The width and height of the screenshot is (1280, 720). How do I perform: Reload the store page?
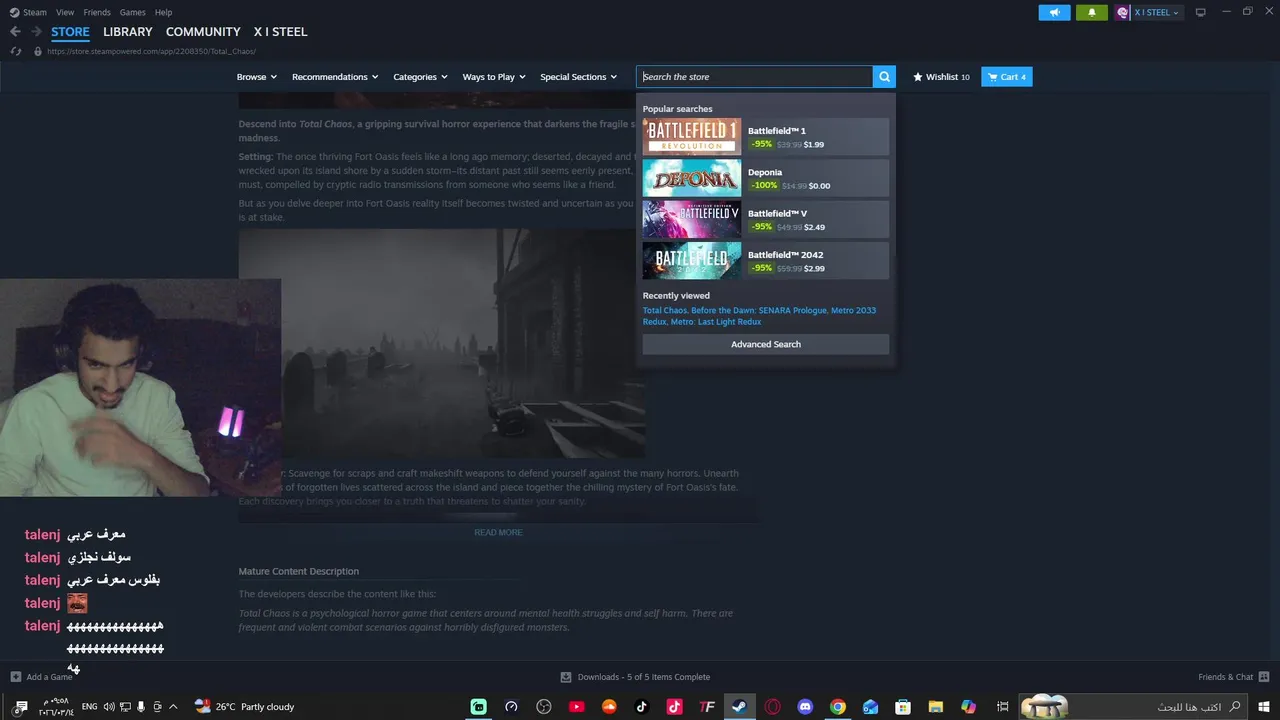[16, 51]
